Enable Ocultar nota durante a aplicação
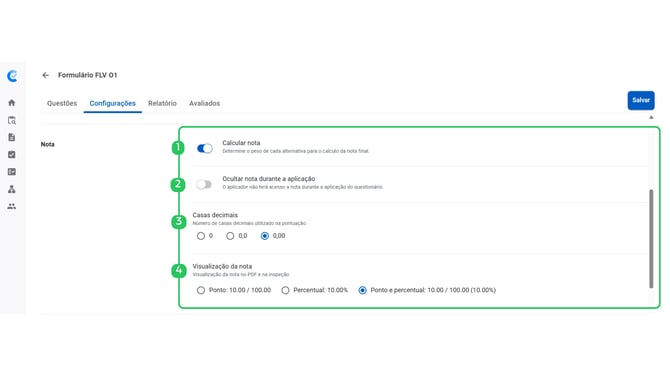670x376 pixels. 204,184
